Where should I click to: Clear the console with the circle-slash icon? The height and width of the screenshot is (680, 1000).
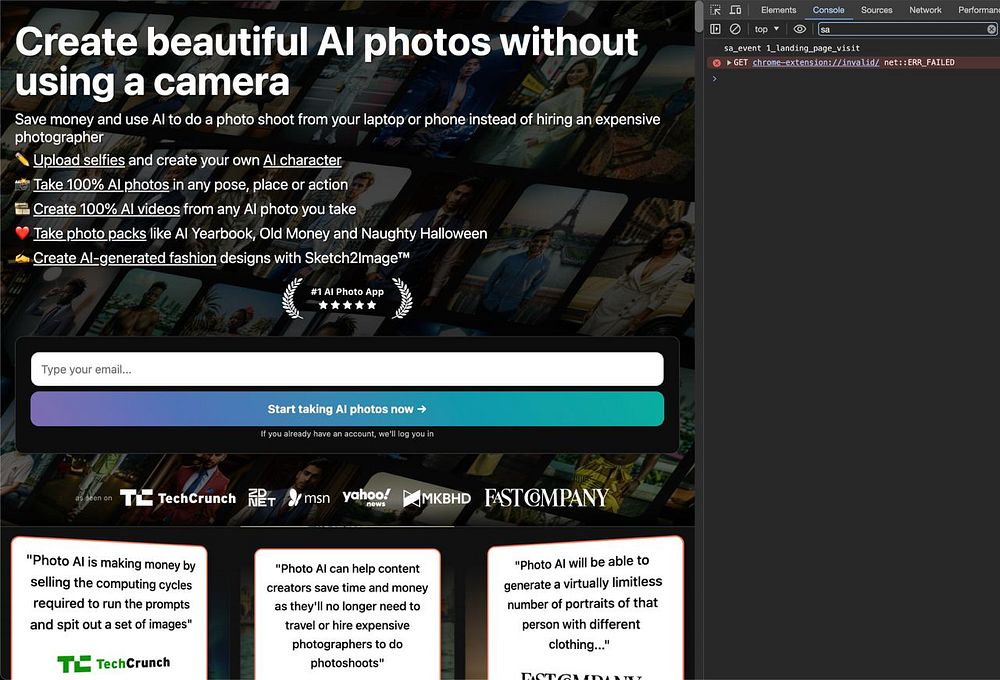pyautogui.click(x=735, y=29)
